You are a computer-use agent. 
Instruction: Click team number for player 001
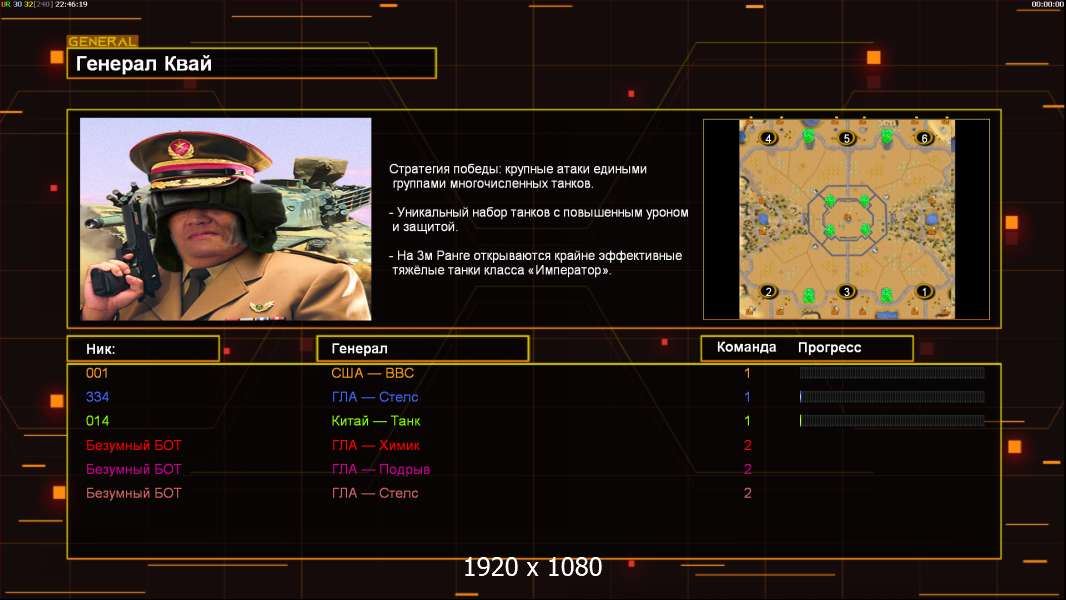pyautogui.click(x=747, y=373)
